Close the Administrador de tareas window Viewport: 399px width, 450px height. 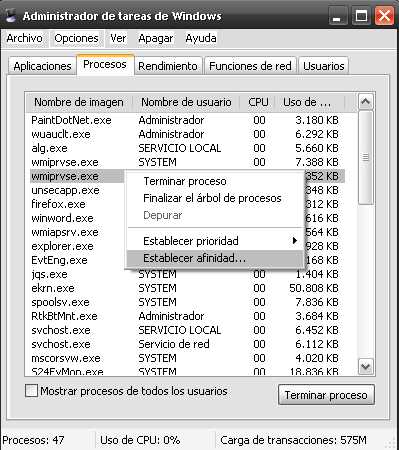[x=384, y=16]
